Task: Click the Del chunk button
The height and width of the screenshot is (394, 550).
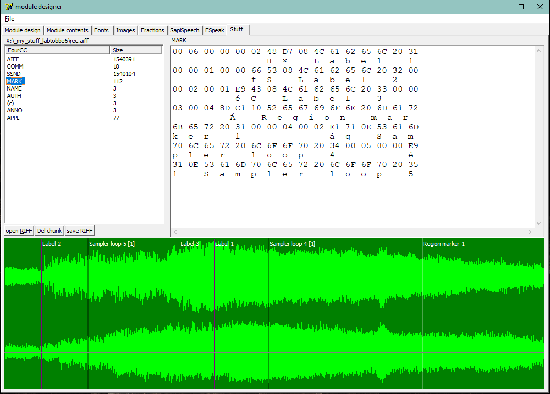Action: click(x=49, y=231)
